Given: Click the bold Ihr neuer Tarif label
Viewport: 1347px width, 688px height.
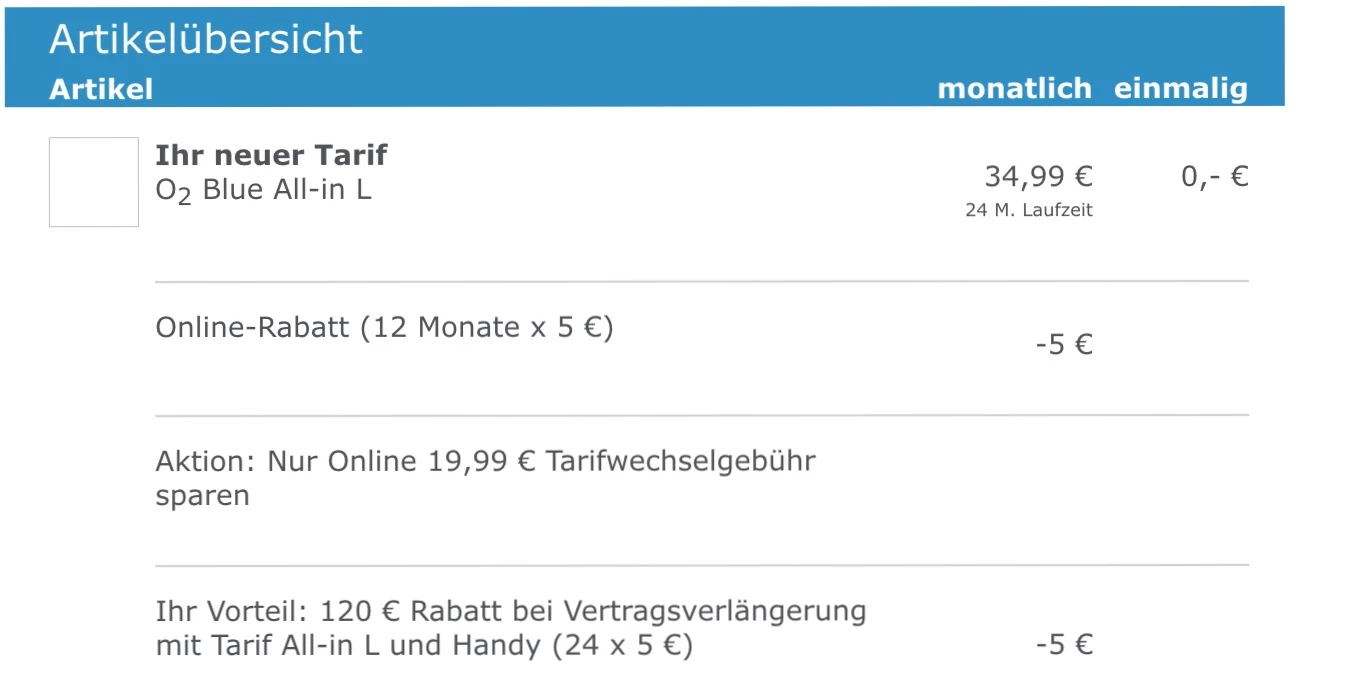Looking at the screenshot, I should tap(271, 155).
